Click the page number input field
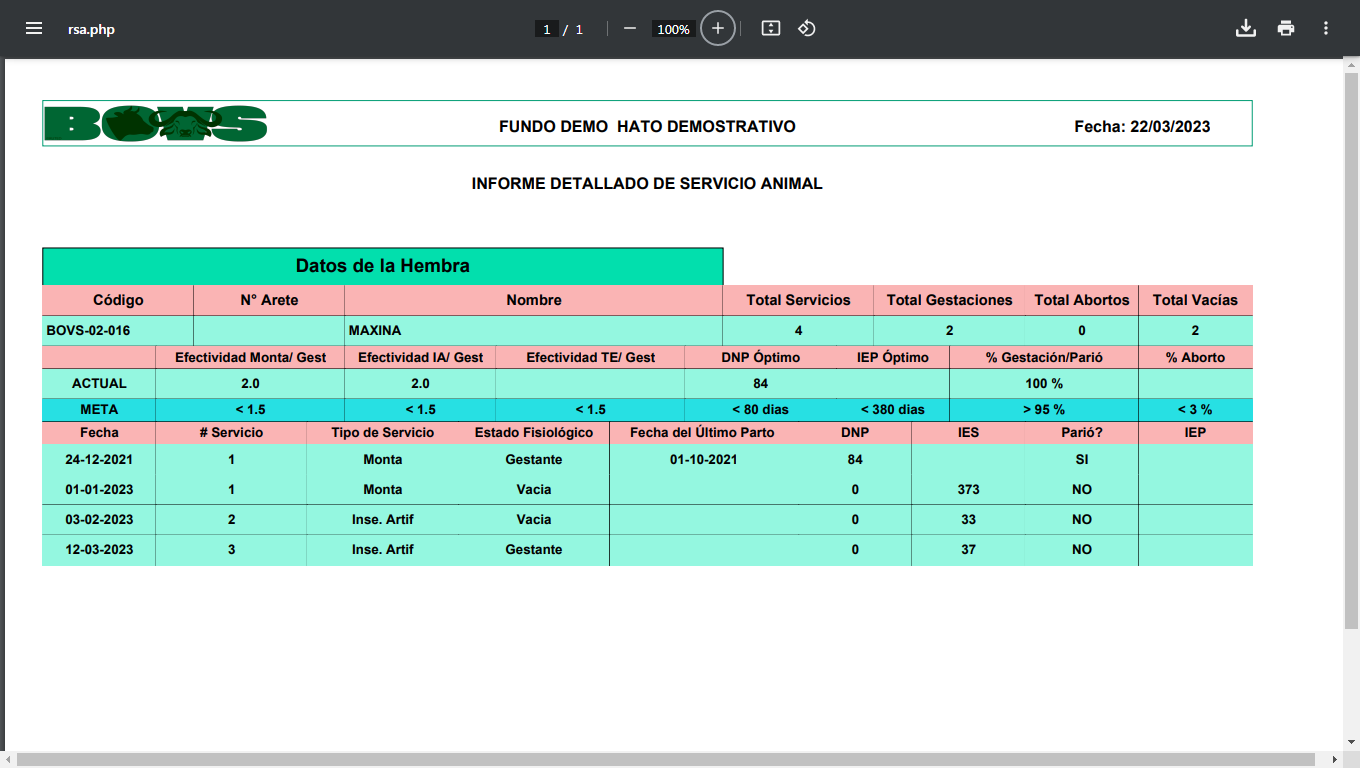Image resolution: width=1360 pixels, height=768 pixels. pos(546,30)
